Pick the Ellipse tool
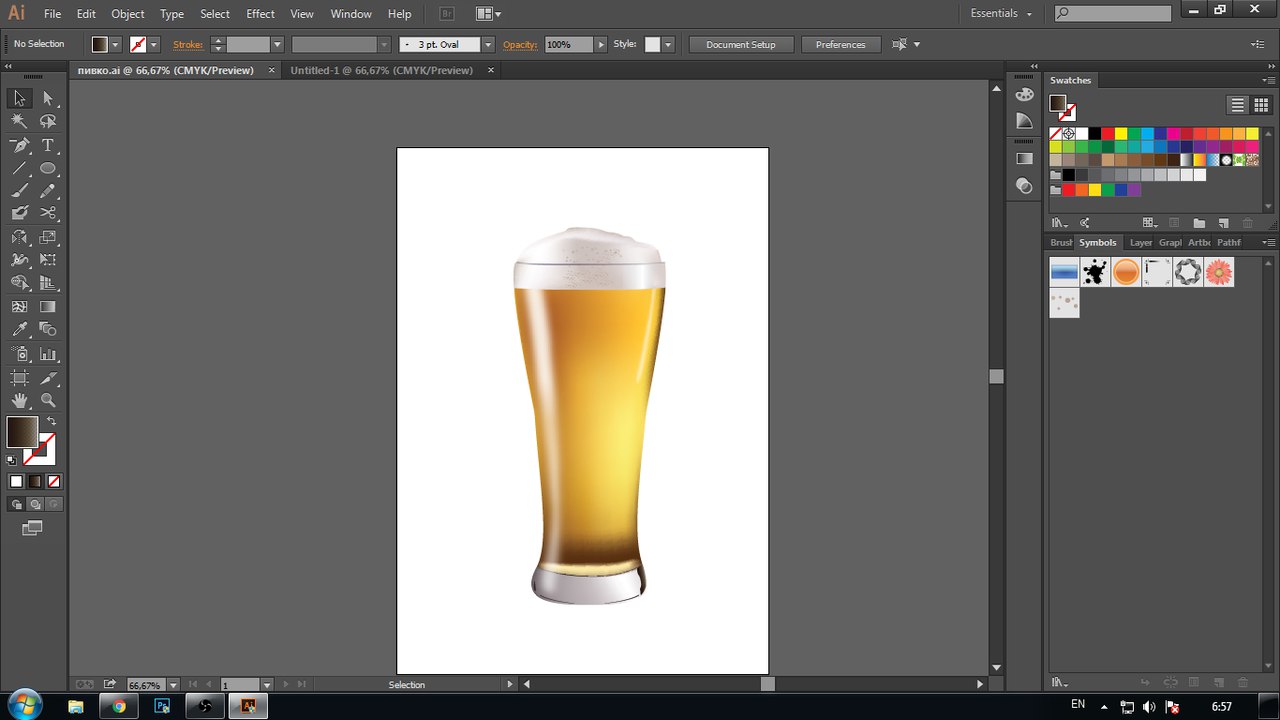The width and height of the screenshot is (1280, 720). coord(47,168)
